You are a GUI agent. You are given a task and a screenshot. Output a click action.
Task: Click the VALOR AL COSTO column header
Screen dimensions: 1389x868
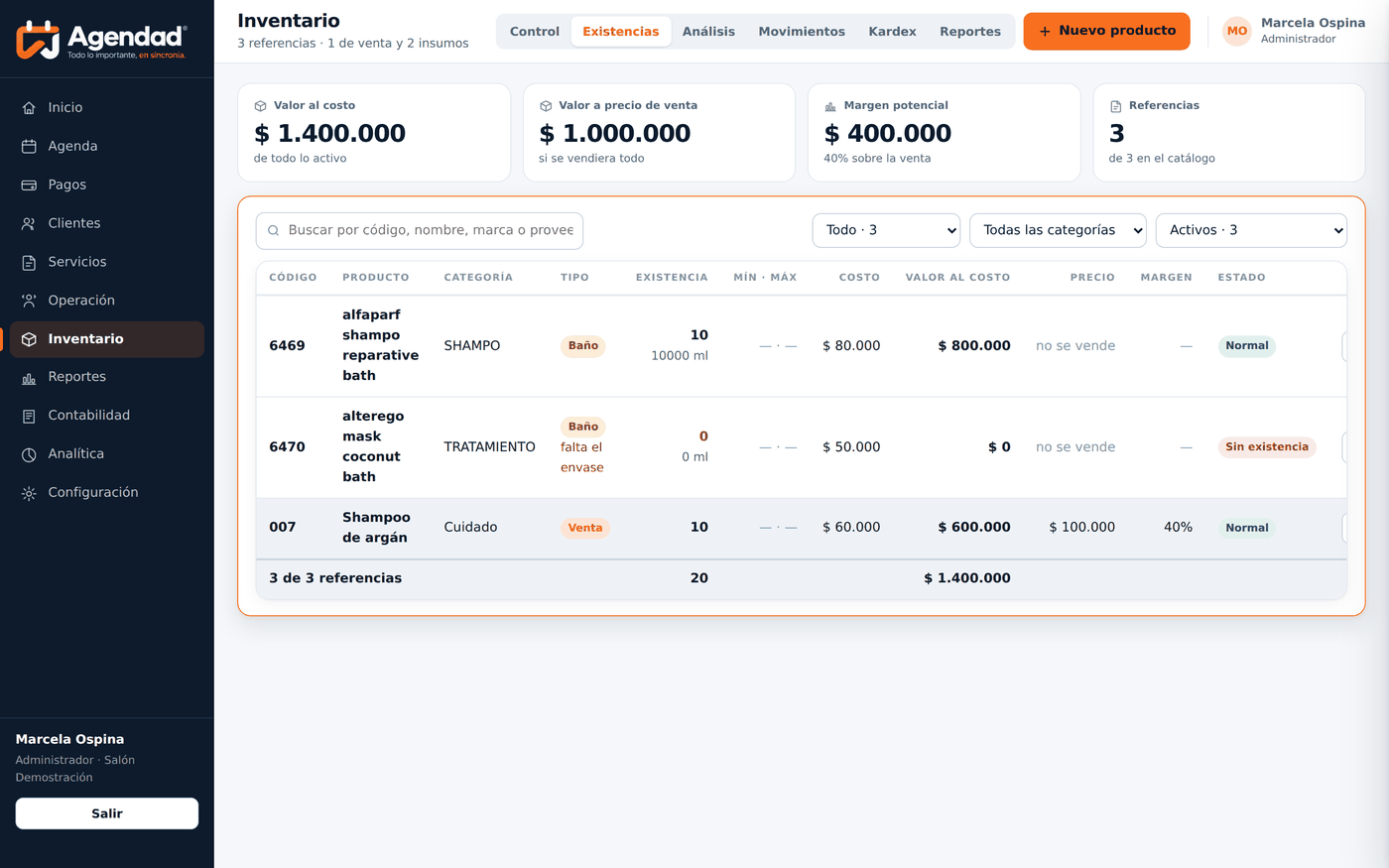(x=957, y=278)
